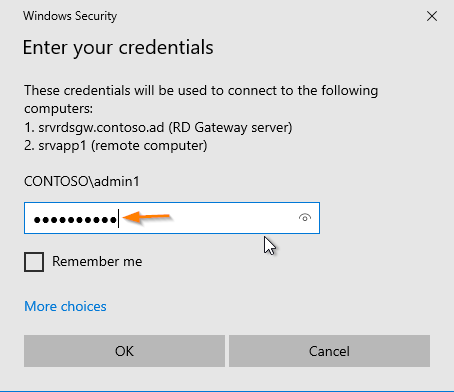
Task: Click the srvrdsgw.contoso.ad RD Gateway server line
Action: [158, 127]
